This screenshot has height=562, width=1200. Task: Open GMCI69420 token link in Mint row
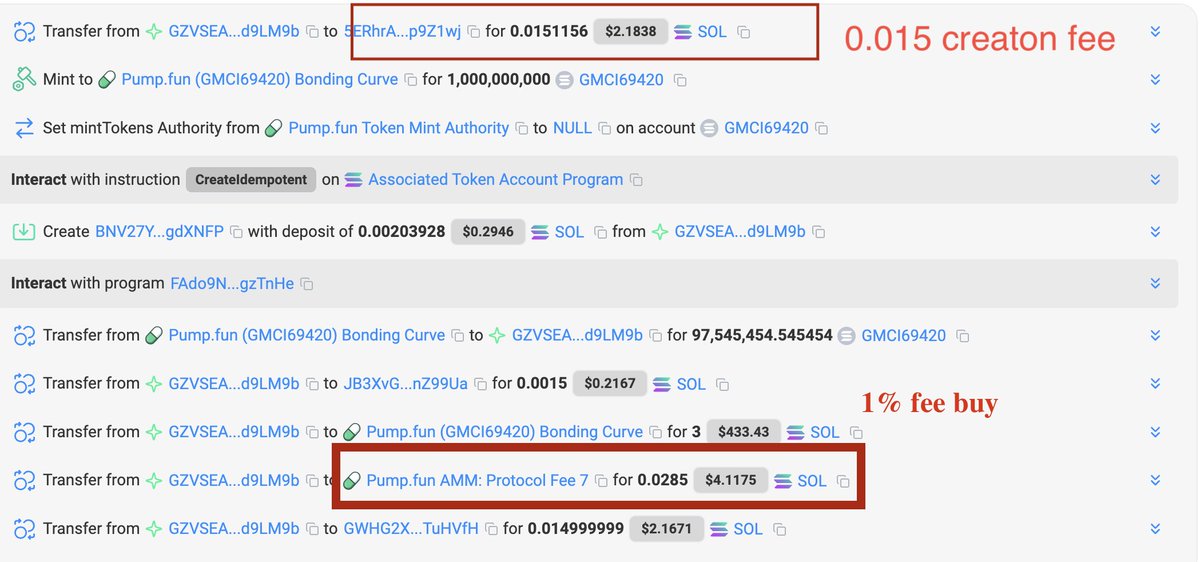[621, 80]
